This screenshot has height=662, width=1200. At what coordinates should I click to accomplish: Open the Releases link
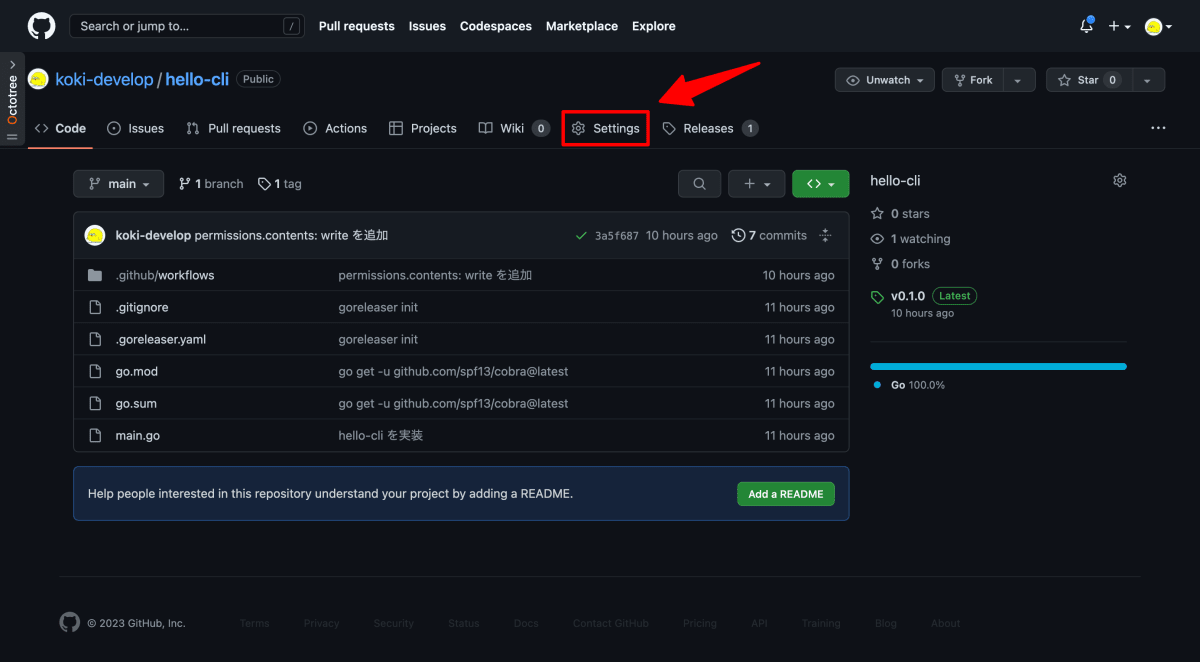(710, 128)
